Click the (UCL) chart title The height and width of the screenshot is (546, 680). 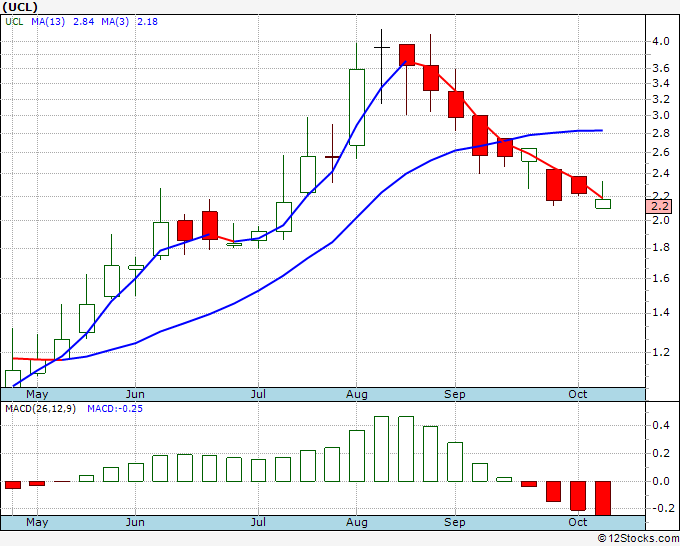click(x=20, y=7)
